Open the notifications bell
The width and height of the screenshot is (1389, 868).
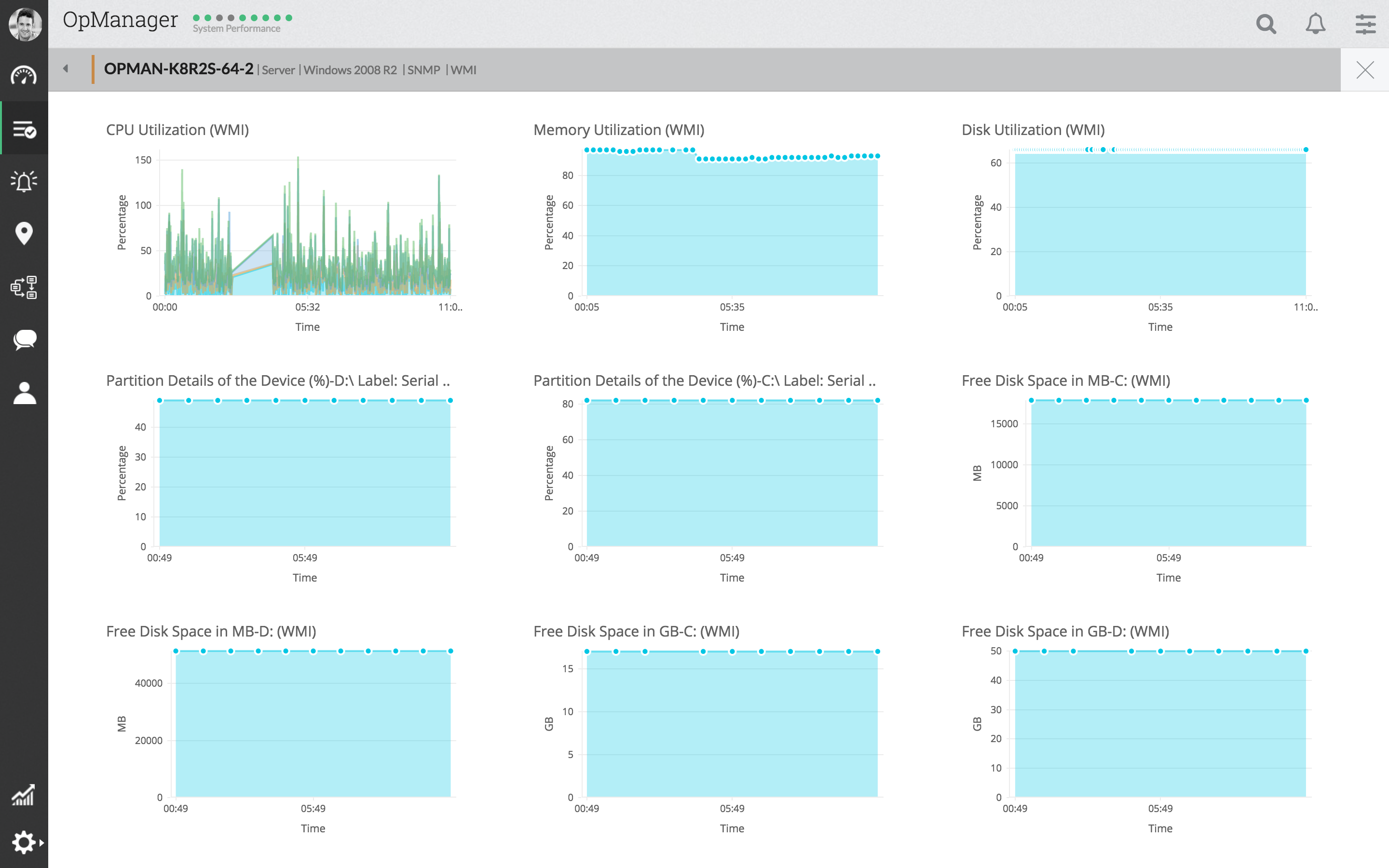click(1315, 24)
